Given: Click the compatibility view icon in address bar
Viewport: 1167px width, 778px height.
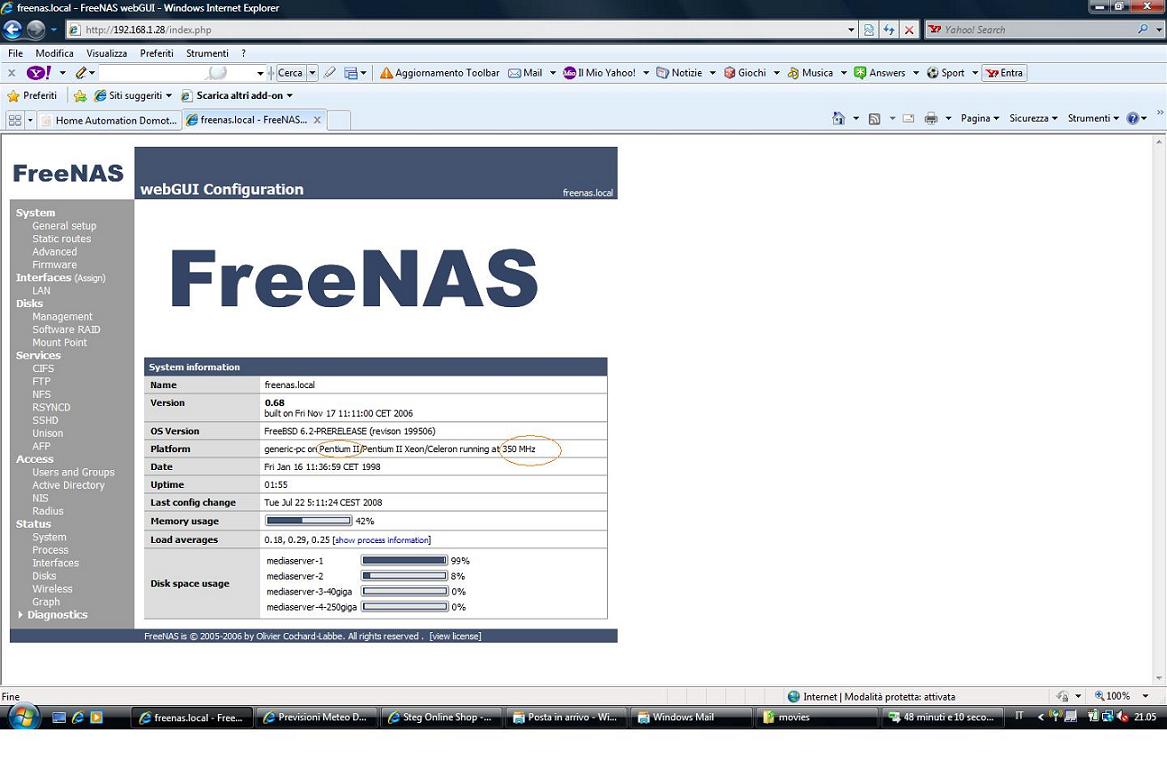Looking at the screenshot, I should point(869,30).
